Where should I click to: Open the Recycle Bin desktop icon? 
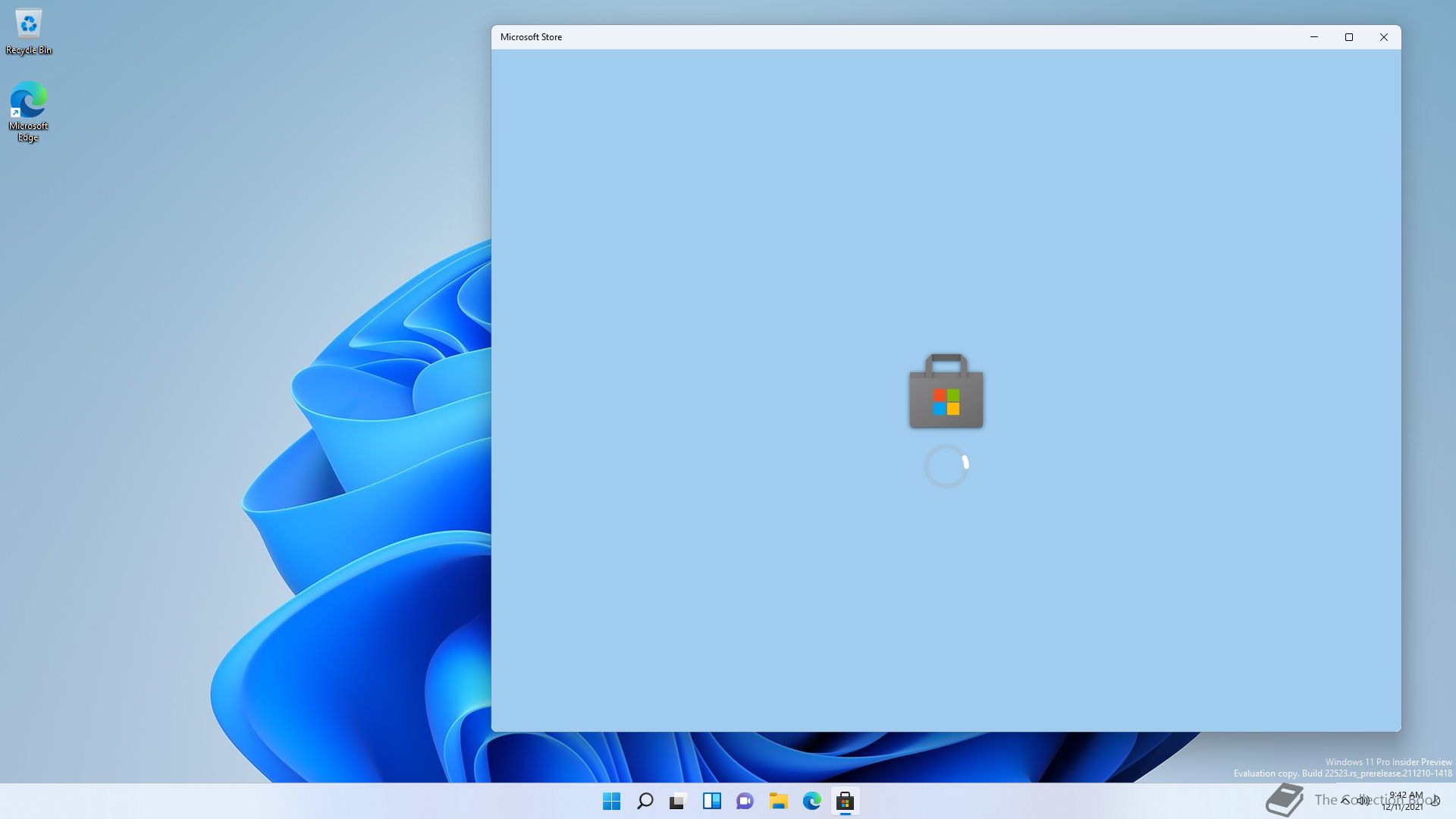29,32
